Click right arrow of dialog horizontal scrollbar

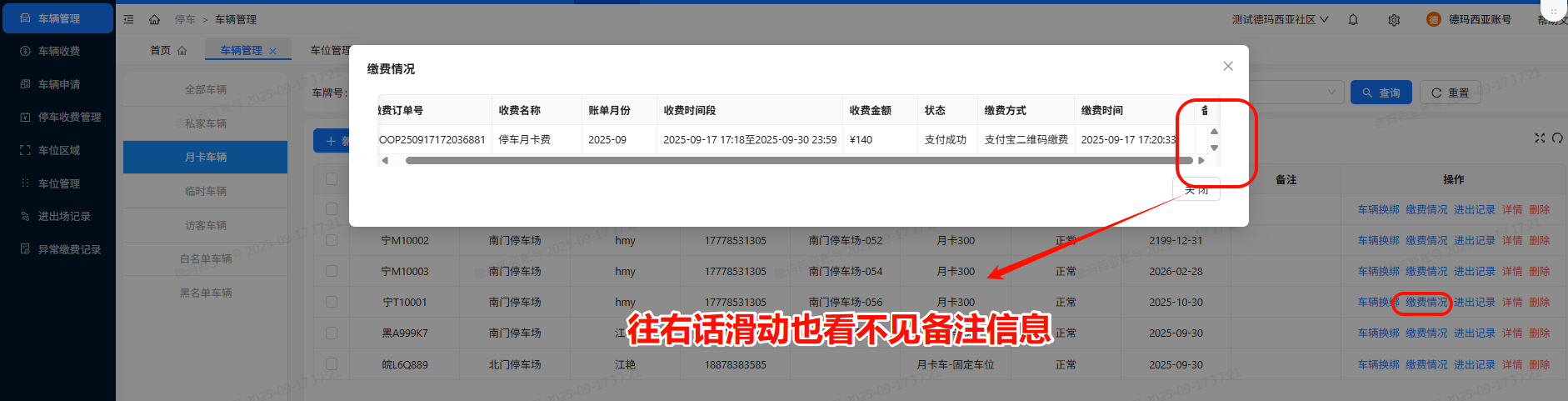click(1201, 160)
